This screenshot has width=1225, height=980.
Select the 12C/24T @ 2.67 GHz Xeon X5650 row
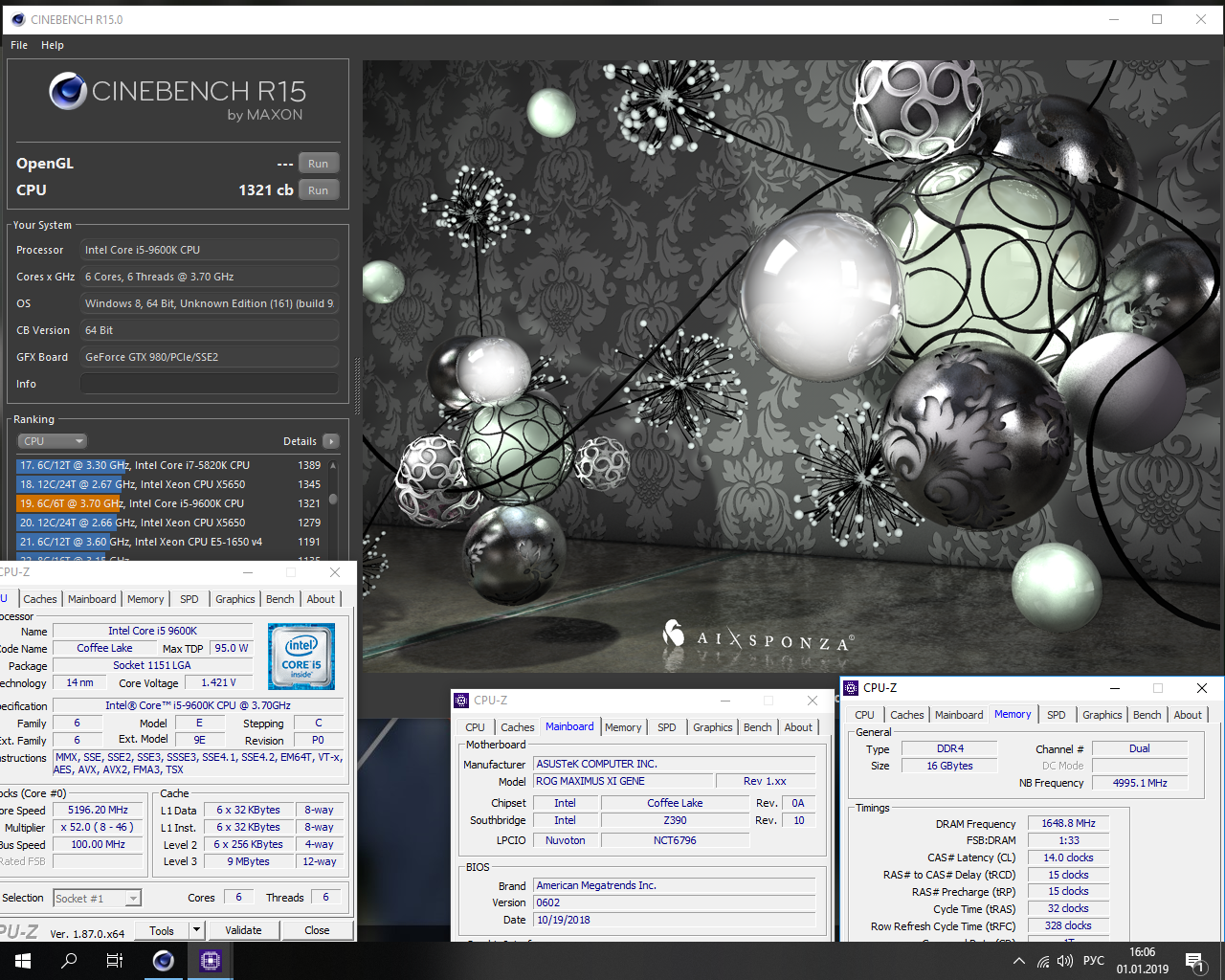170,484
